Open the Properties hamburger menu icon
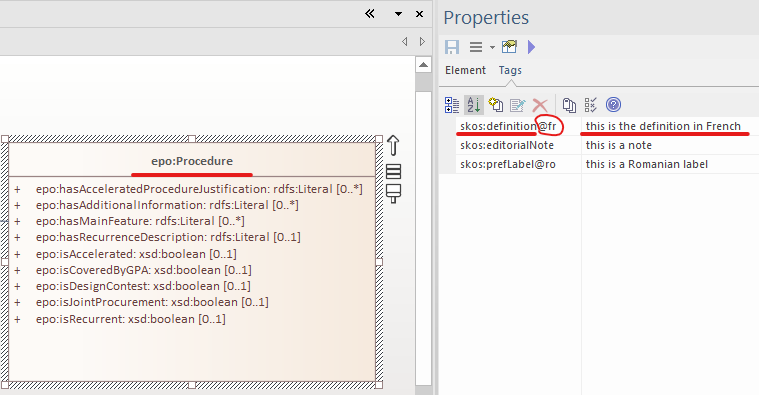Screen dimensions: 759x395 (x=476, y=47)
